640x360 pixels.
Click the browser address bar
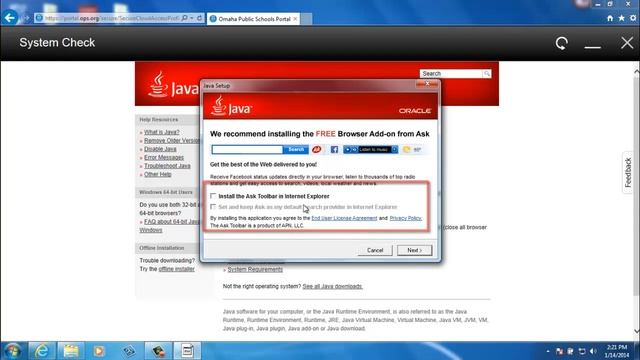pos(111,18)
